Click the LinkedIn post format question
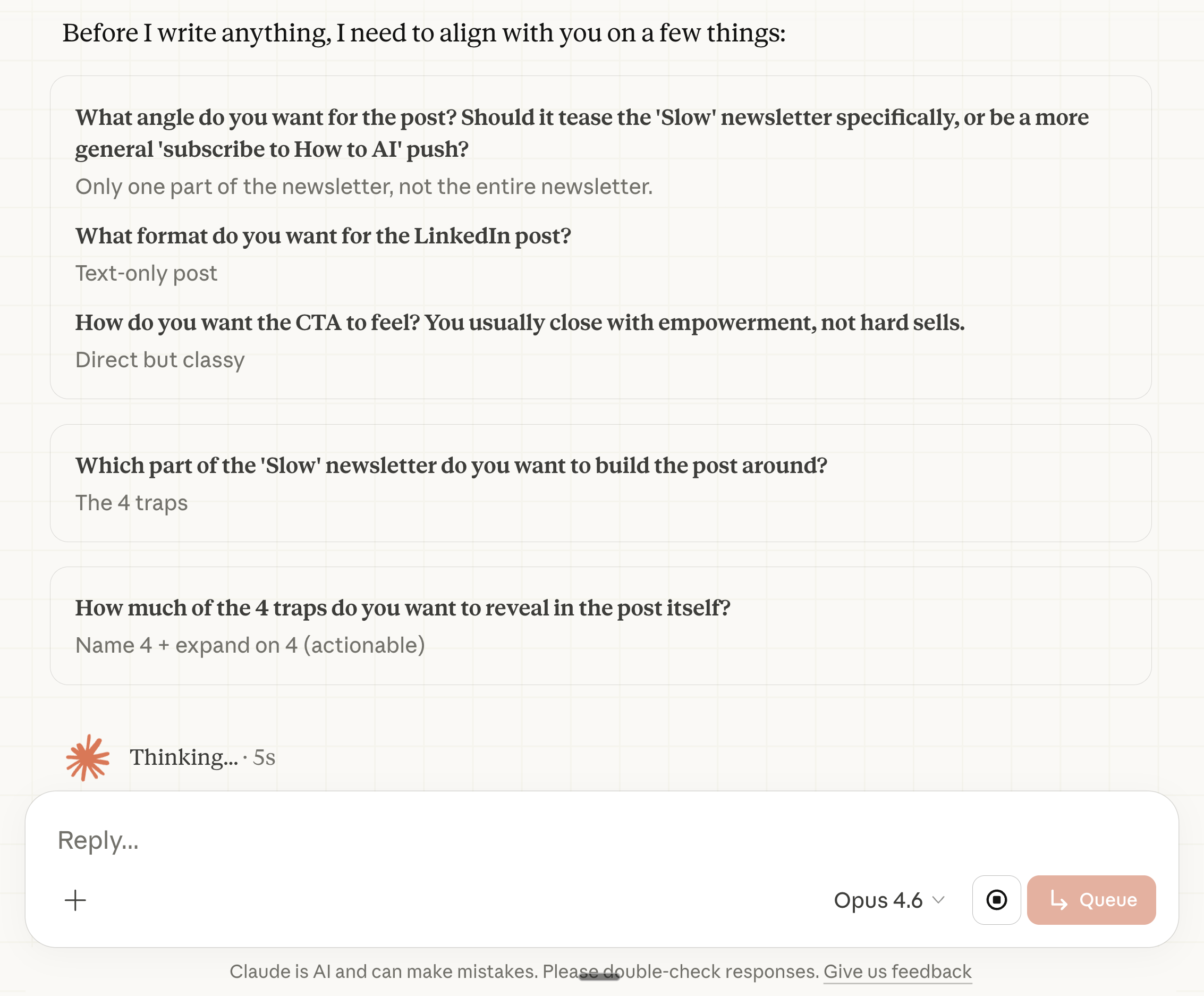Viewport: 1204px width, 996px height. (323, 236)
